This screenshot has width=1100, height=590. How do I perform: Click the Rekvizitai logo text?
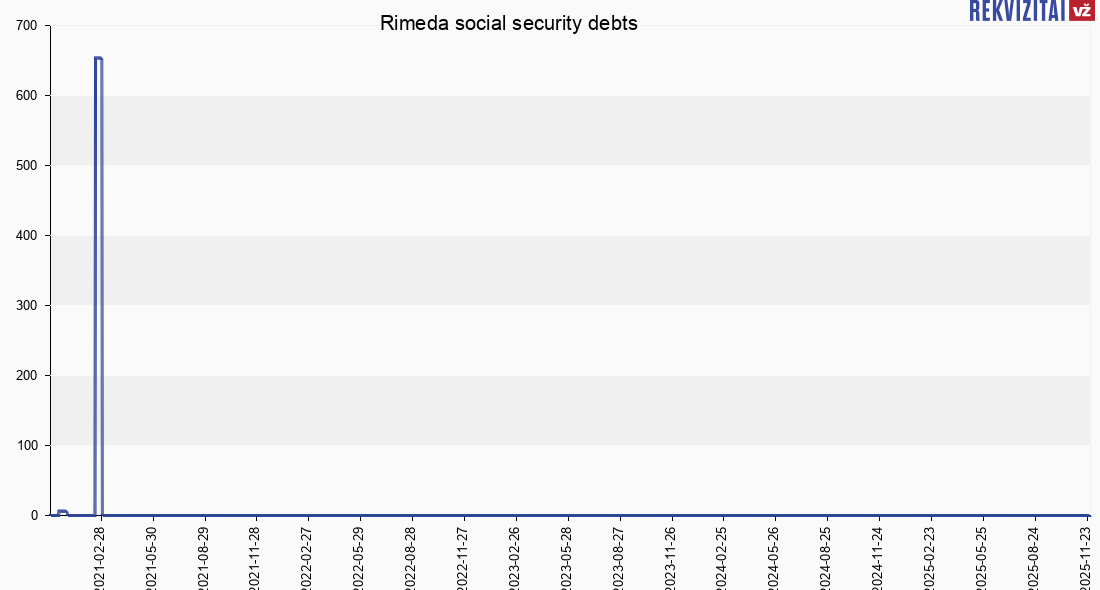[x=1017, y=10]
